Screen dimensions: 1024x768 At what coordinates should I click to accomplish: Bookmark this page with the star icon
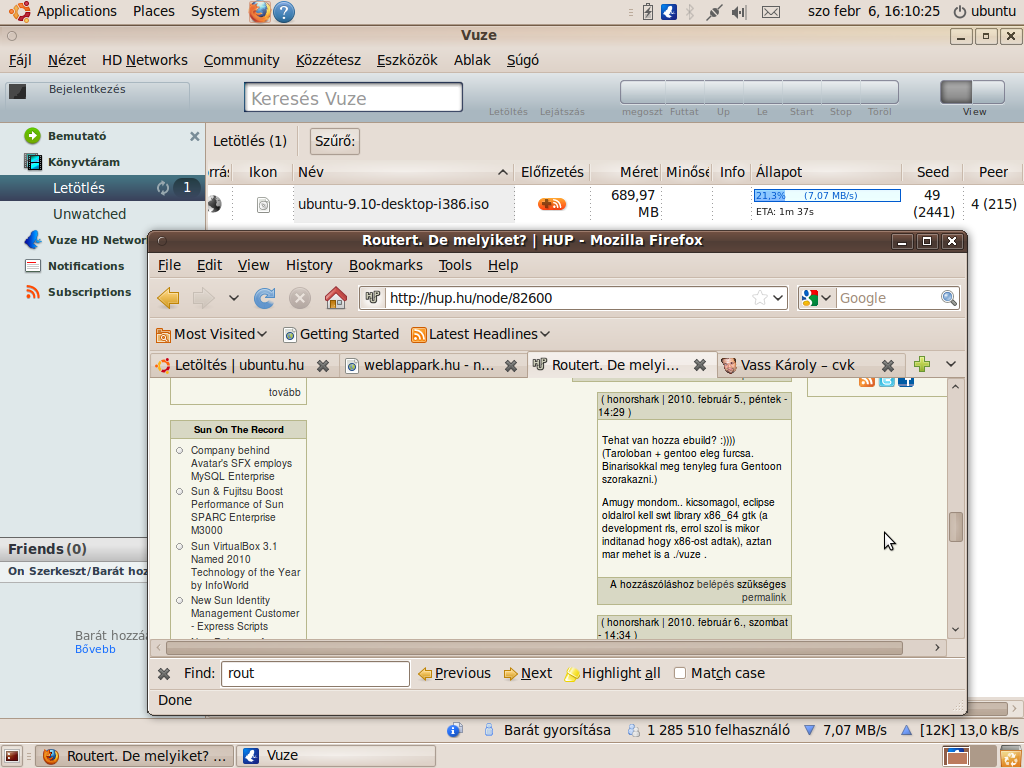tap(760, 298)
